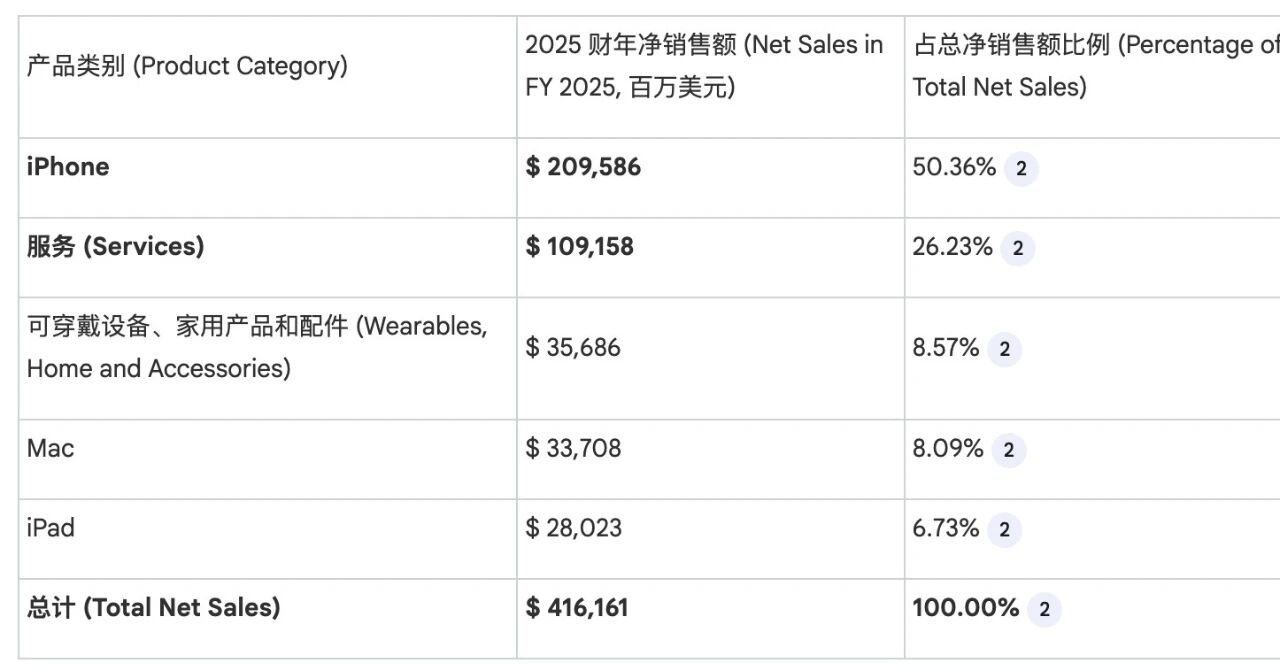Image resolution: width=1280 pixels, height=672 pixels.
Task: Click the iPad row label
Action: tap(50, 528)
